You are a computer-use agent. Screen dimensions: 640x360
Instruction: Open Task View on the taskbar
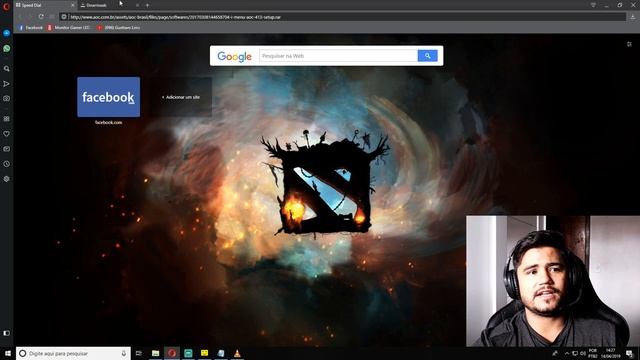(x=139, y=353)
